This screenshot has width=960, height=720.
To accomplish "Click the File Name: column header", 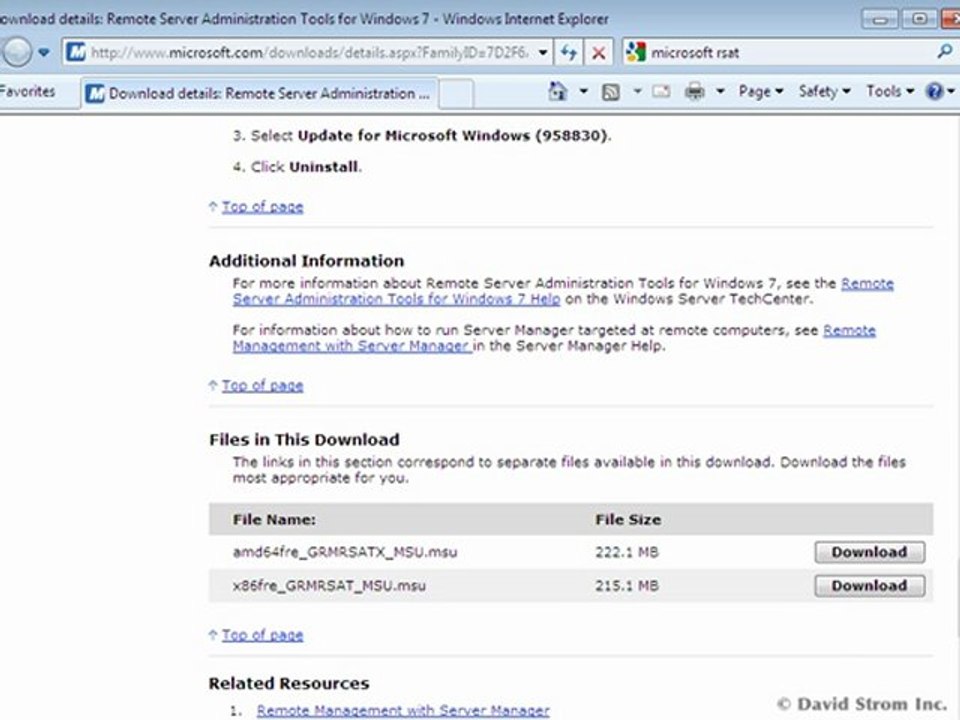I will tap(274, 520).
